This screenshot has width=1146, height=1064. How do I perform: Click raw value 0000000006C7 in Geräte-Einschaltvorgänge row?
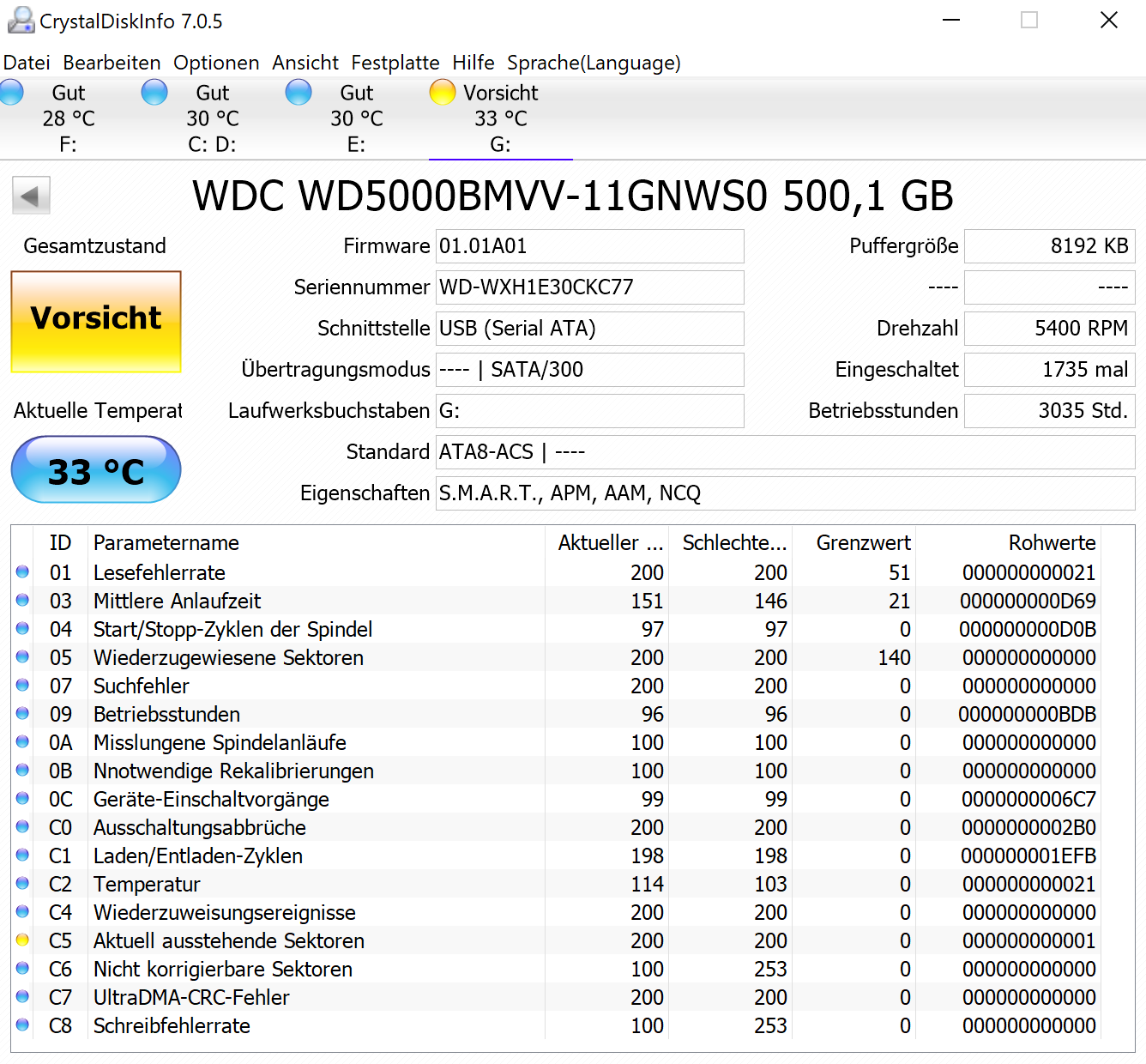pyautogui.click(x=1028, y=799)
